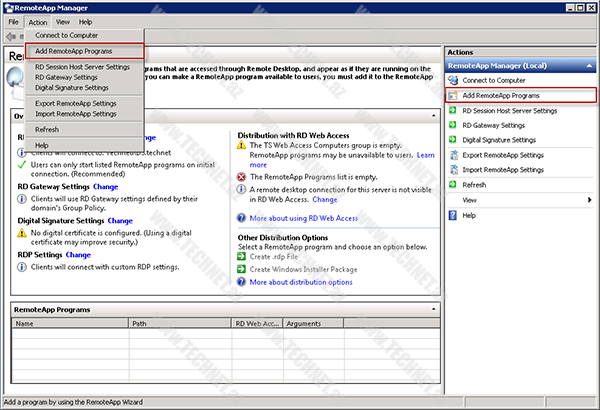
Task: Click the Change link beside Digital Signature Settings
Action: tap(121, 220)
